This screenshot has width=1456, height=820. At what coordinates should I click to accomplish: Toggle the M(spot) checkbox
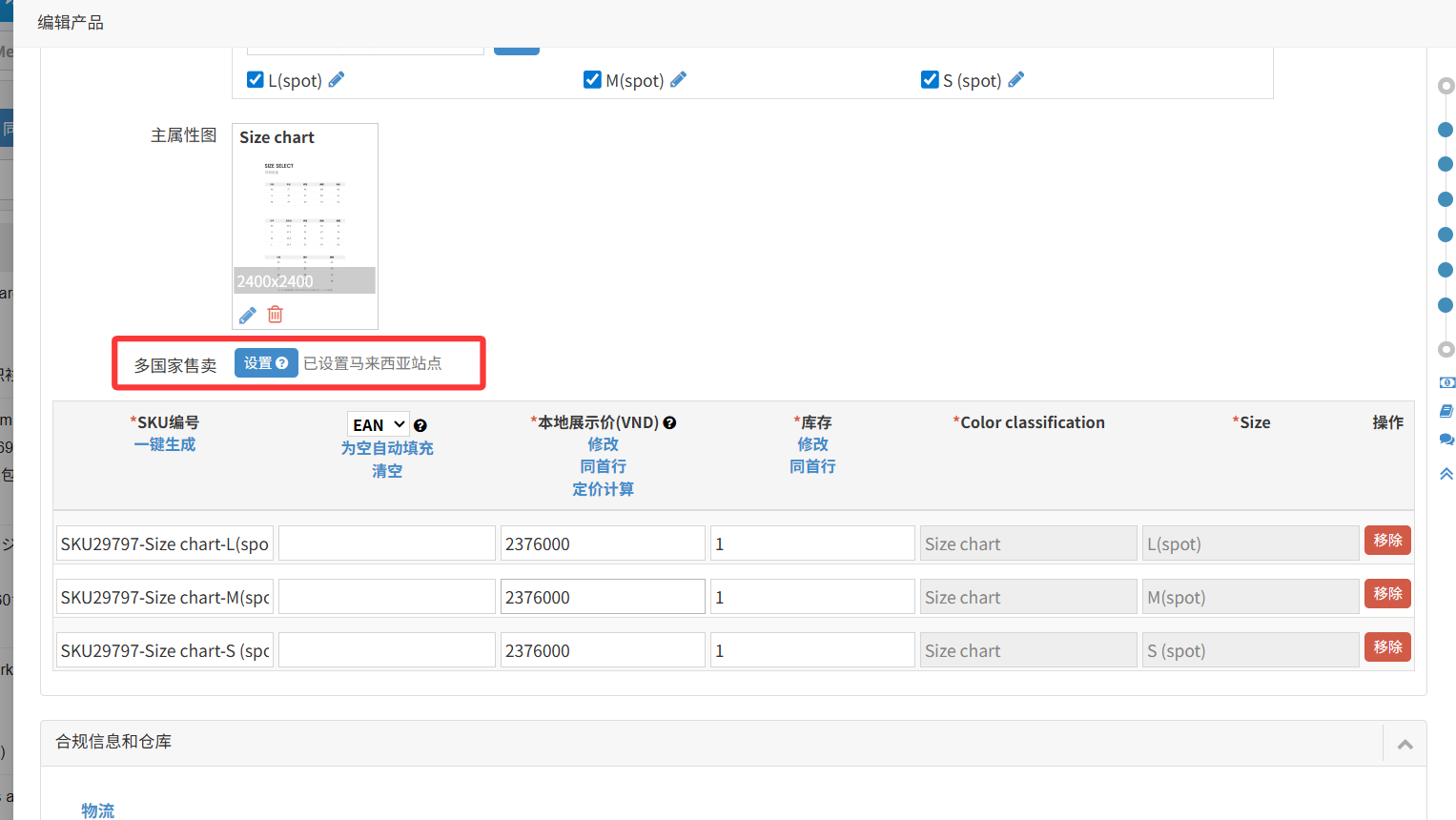(592, 80)
